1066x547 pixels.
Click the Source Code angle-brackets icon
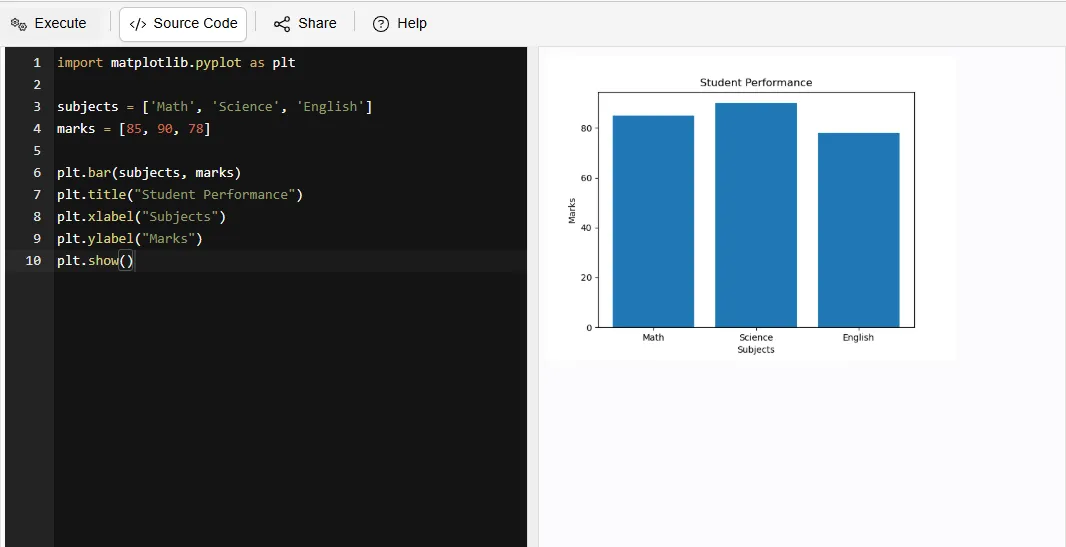point(137,24)
